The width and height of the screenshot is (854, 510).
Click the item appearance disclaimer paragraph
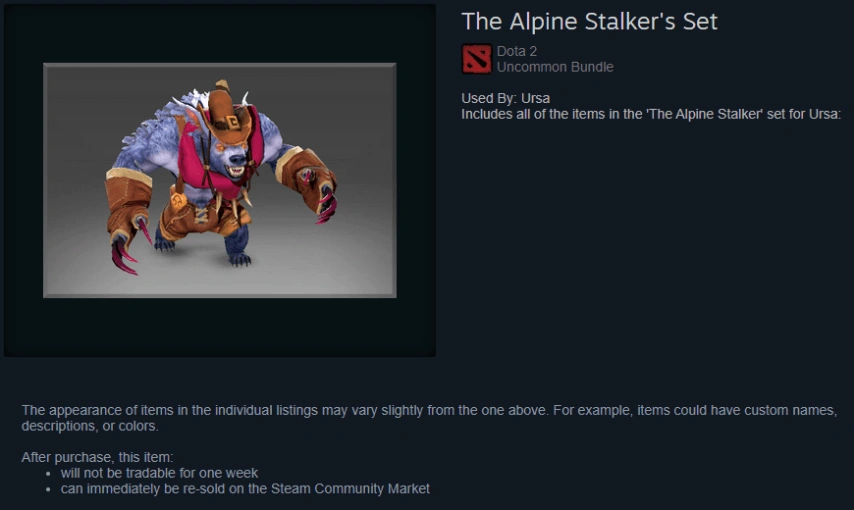pos(429,418)
